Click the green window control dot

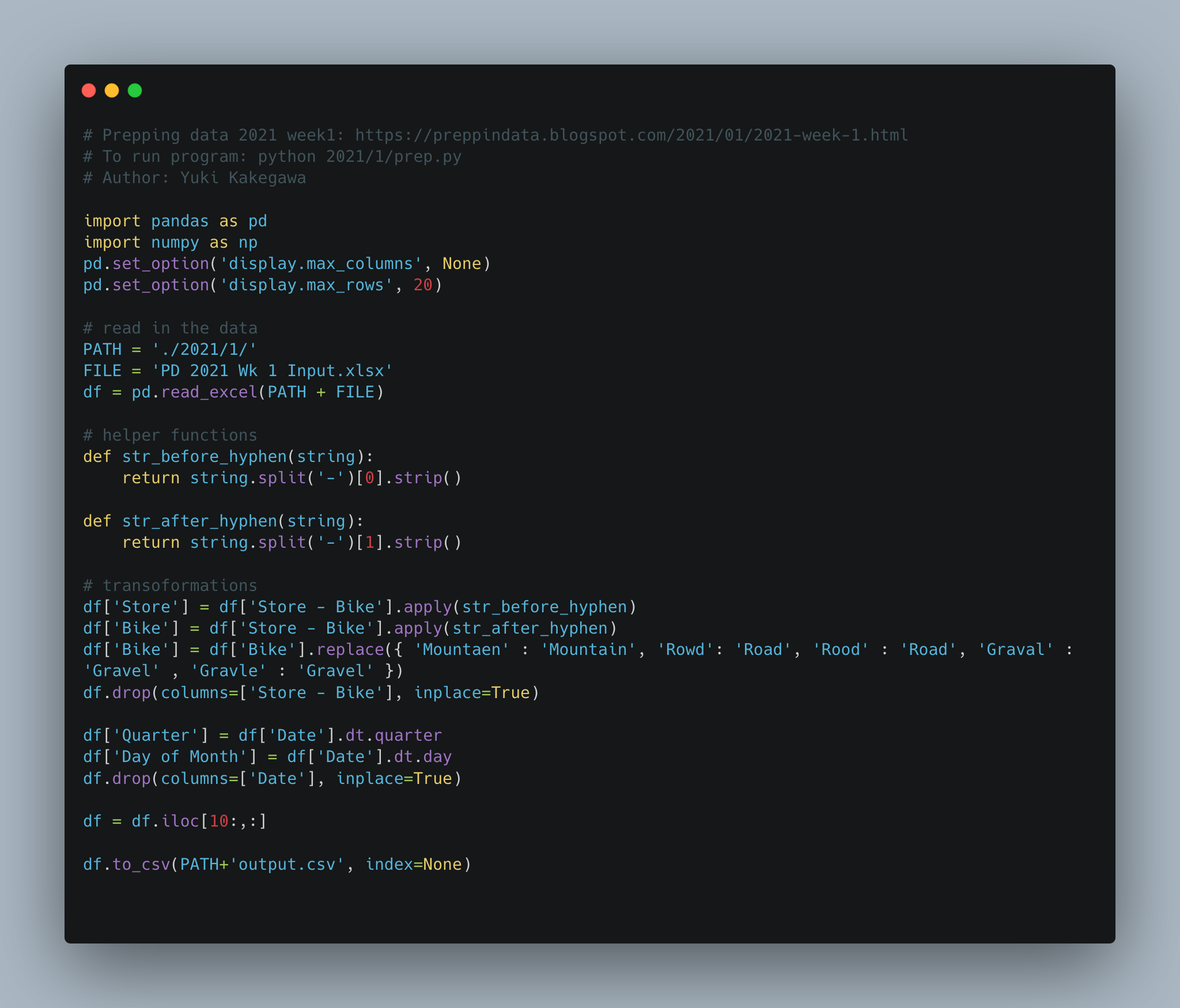click(135, 90)
